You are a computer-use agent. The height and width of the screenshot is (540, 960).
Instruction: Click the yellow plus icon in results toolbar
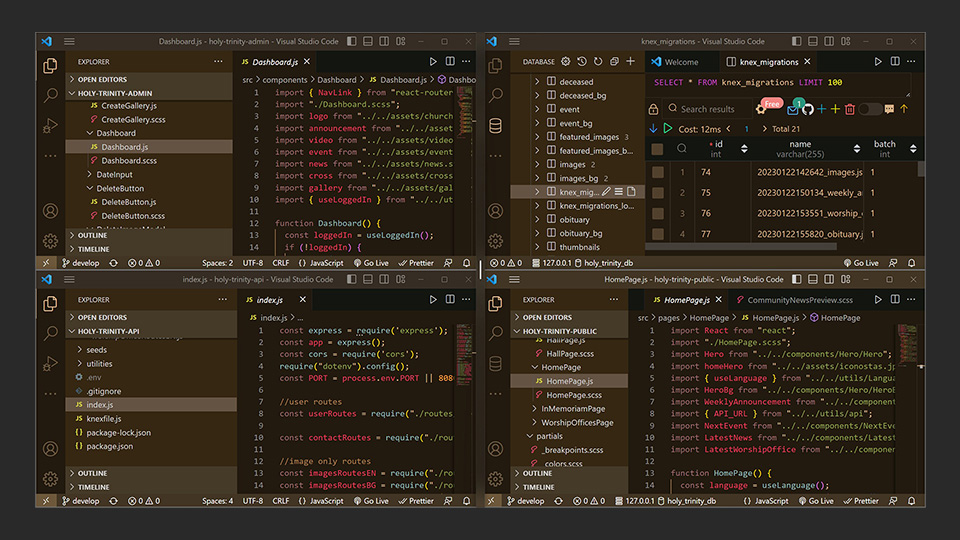[835, 109]
